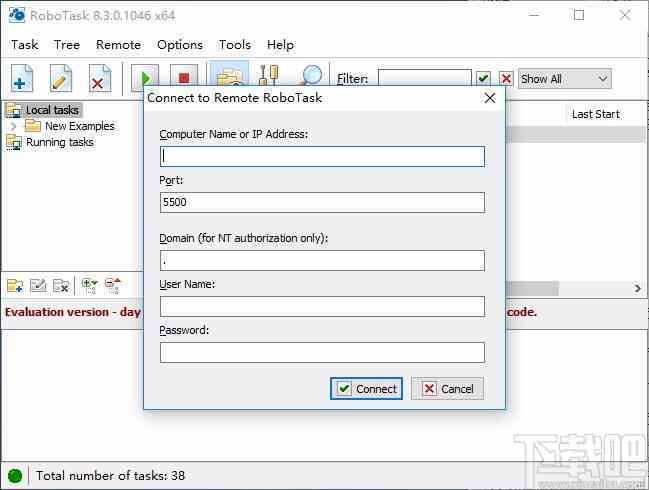
Task: Click the Port field showing 5500
Action: pos(322,202)
